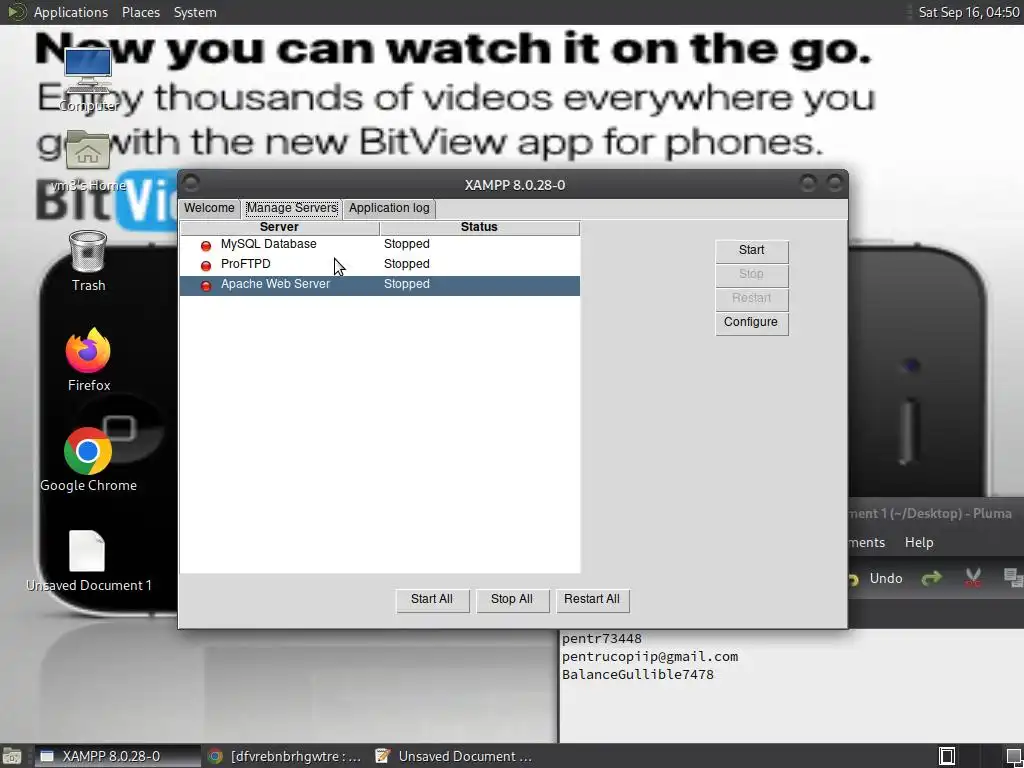Viewport: 1024px width, 768px height.
Task: Open the Help menu in Pluma
Action: point(919,542)
